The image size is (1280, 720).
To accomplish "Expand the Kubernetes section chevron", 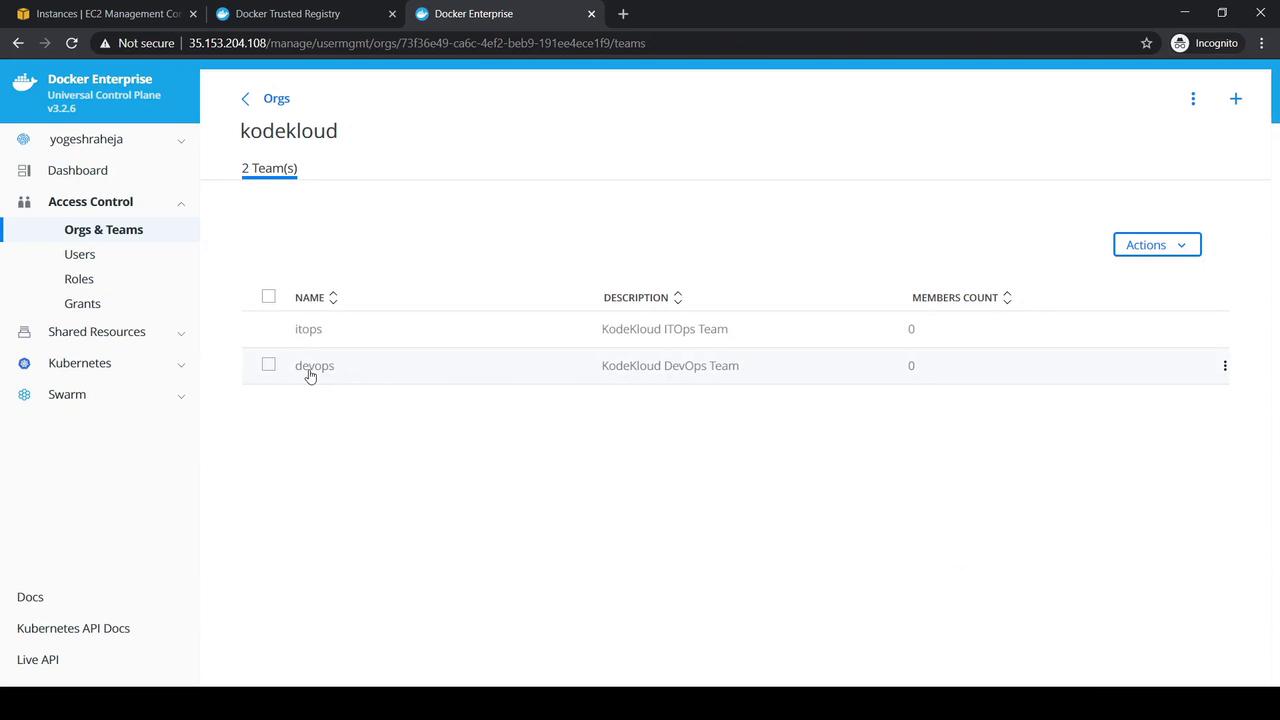I will click(181, 364).
